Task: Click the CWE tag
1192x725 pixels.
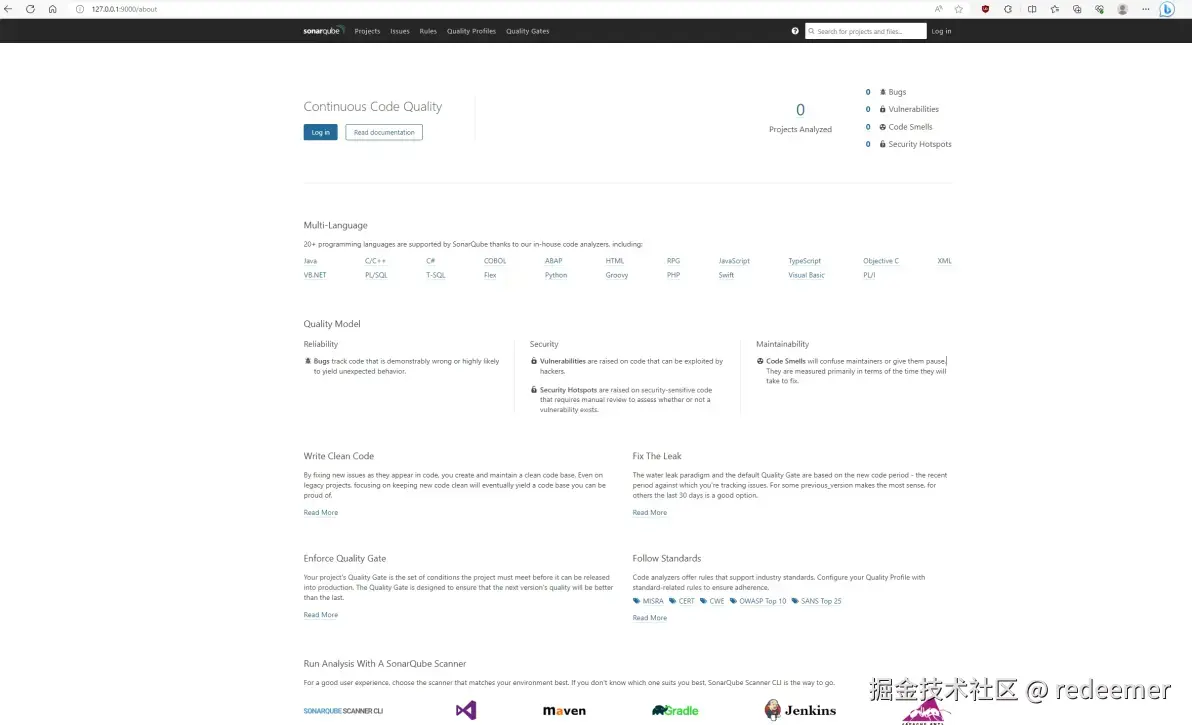Action: (712, 601)
